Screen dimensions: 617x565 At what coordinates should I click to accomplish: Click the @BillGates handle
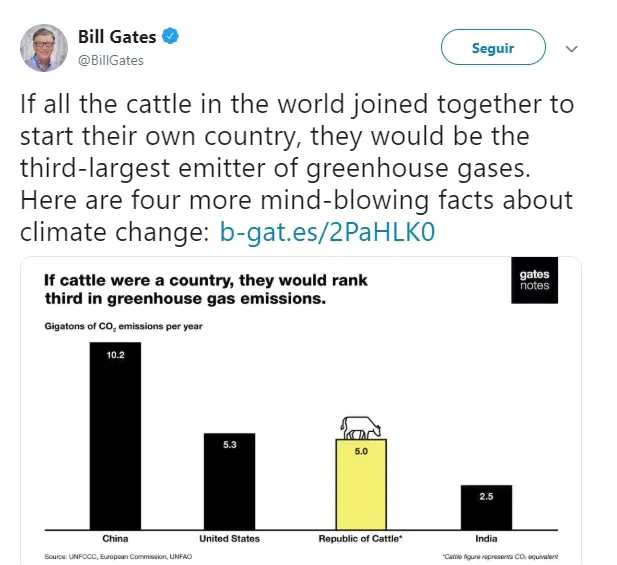coord(111,60)
